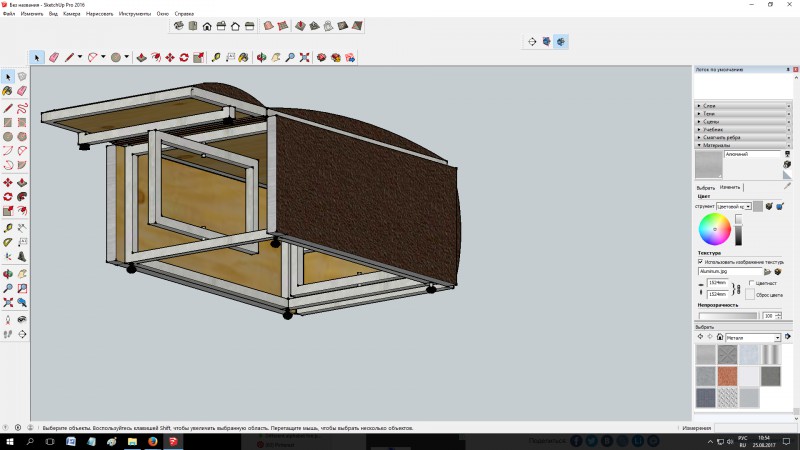Pick the Paint Bucket tool in left toolbar
Screen dimensions: 800x450
8,91
